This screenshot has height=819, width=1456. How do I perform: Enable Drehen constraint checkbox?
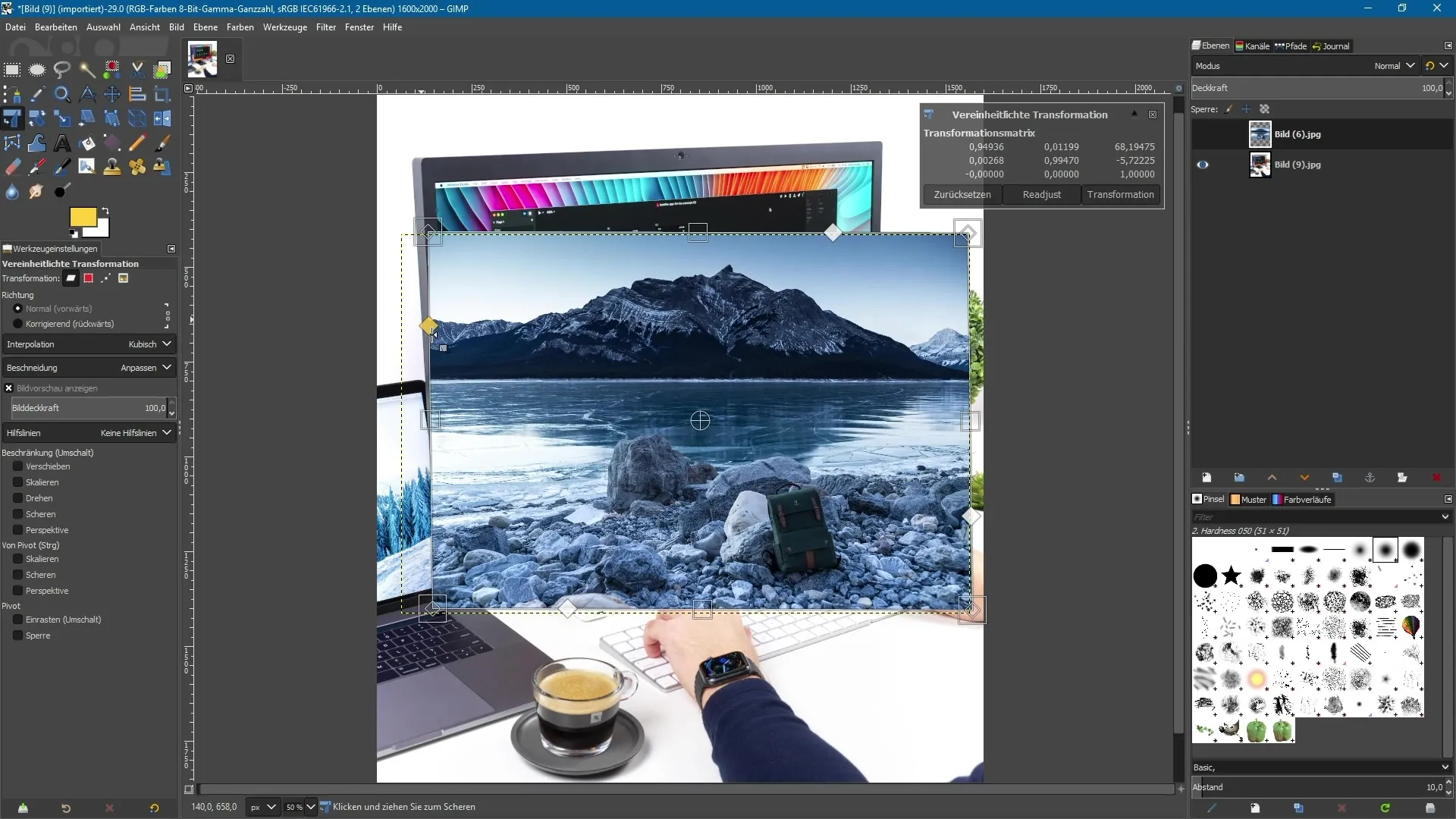18,498
